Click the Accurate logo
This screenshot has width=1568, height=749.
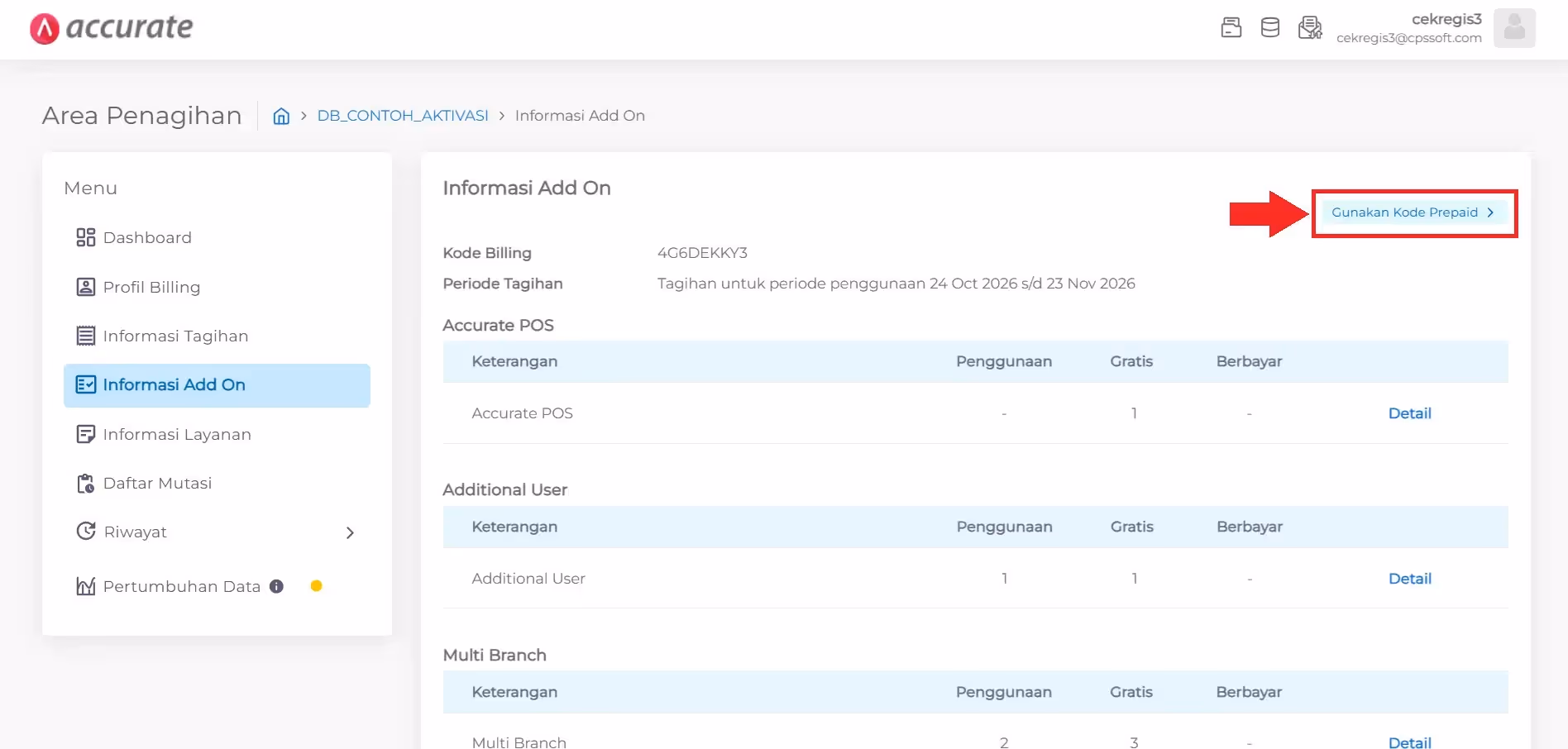(x=112, y=28)
